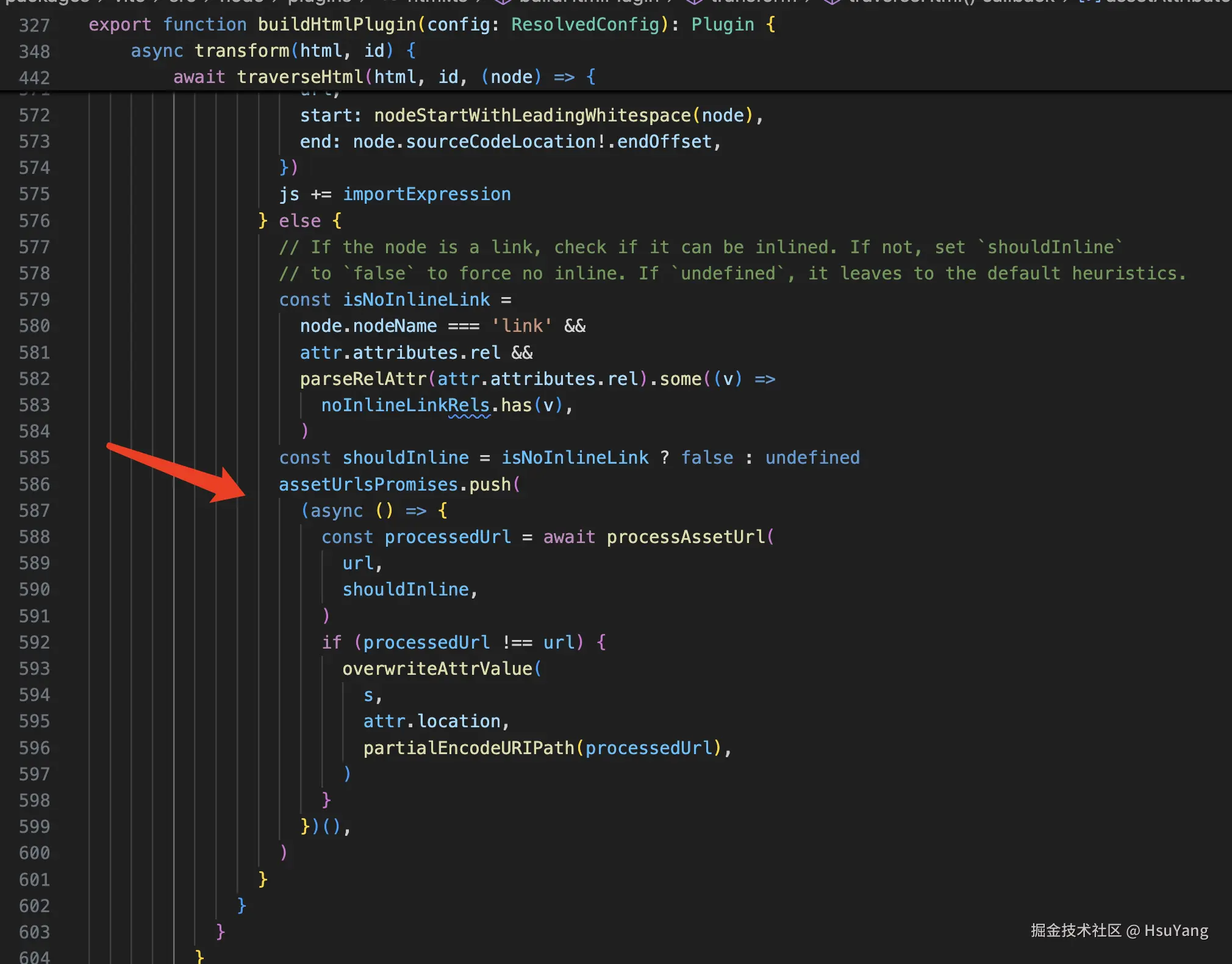Viewport: 1232px width, 964px height.
Task: Click nodeStartWithLeadingWhitespace on line 572
Action: pyautogui.click(x=532, y=115)
